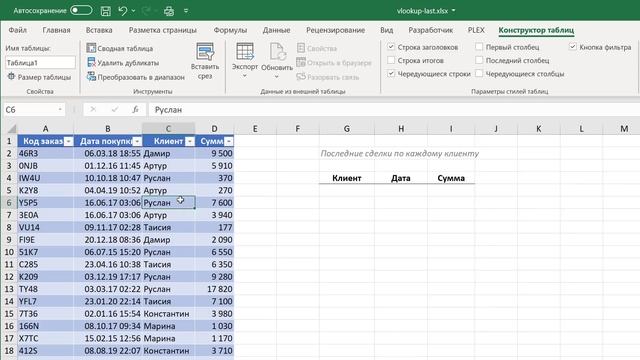Go to the Формулы tab
This screenshot has width=640, height=360.
[x=230, y=30]
